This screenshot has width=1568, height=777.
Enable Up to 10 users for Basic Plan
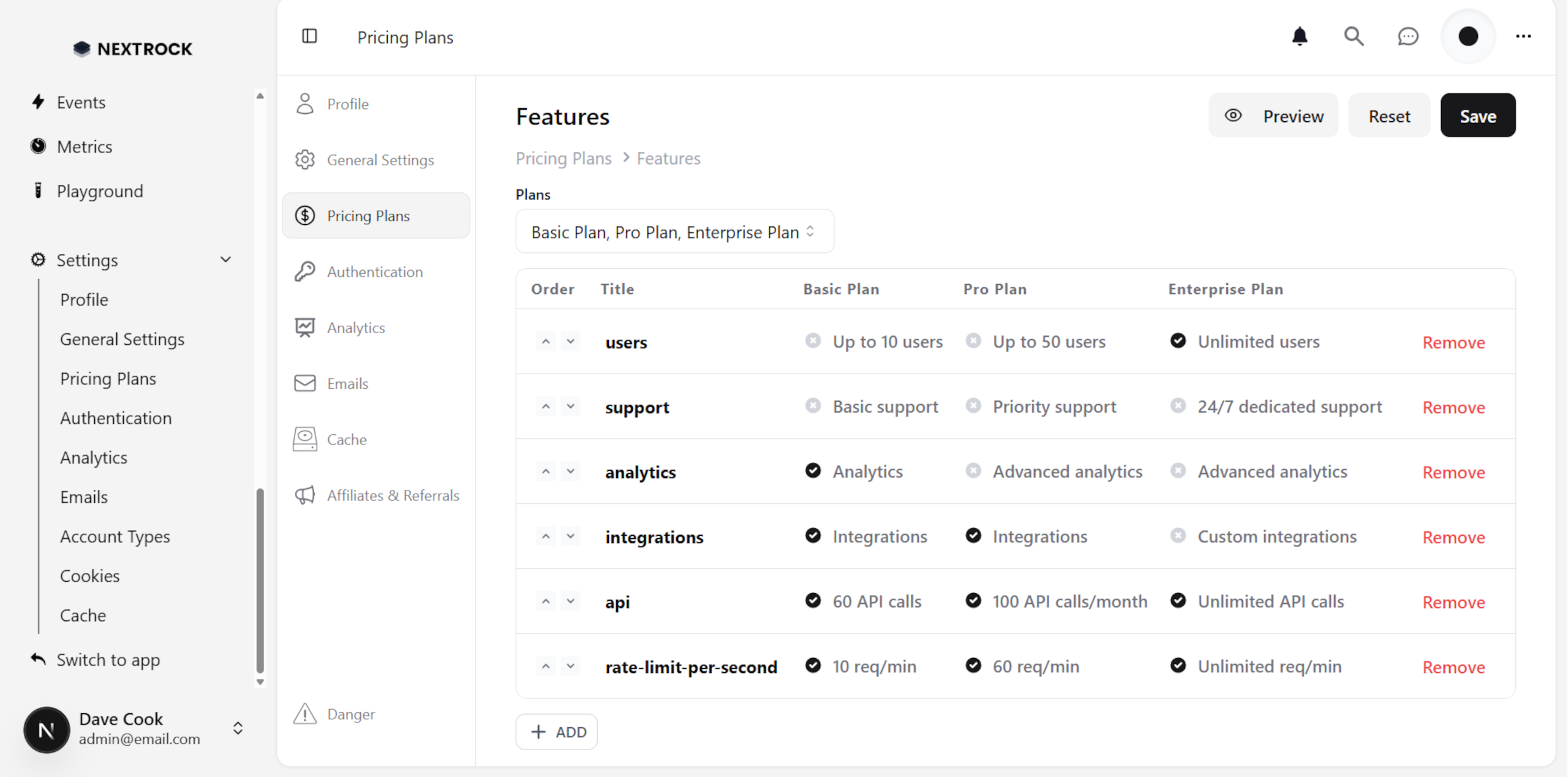(x=813, y=340)
